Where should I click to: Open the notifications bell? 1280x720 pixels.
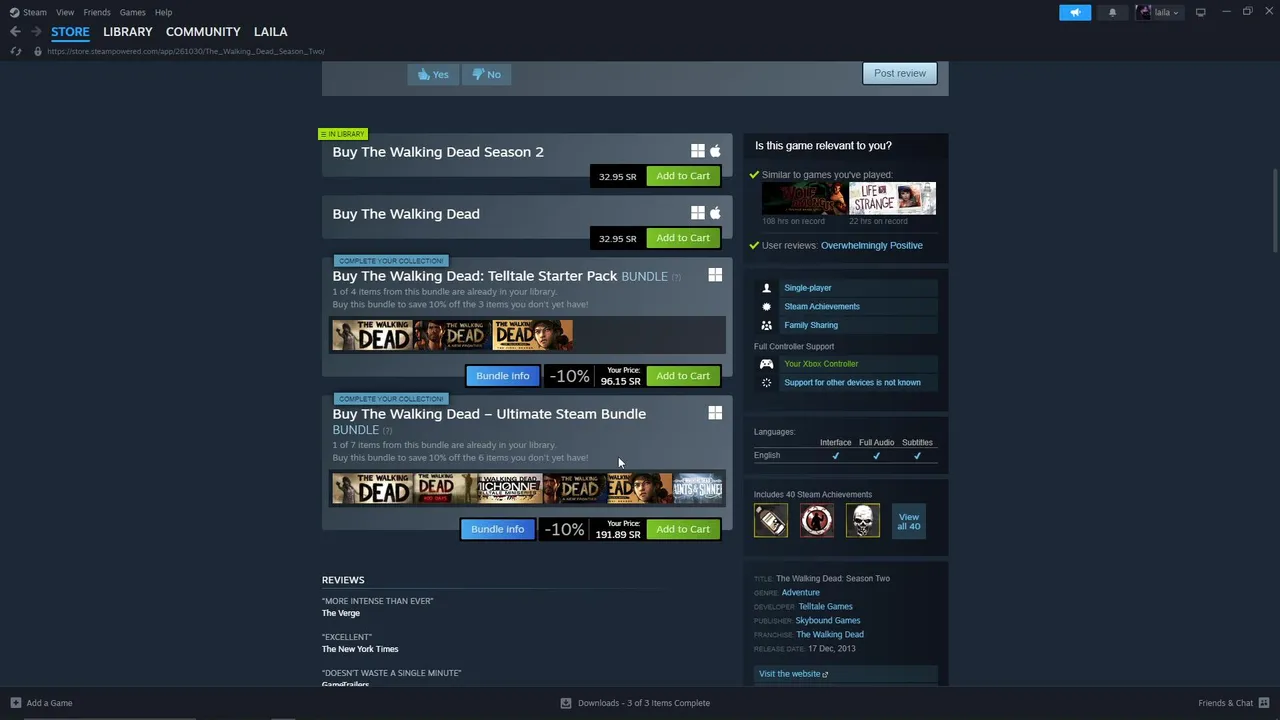click(x=1112, y=12)
